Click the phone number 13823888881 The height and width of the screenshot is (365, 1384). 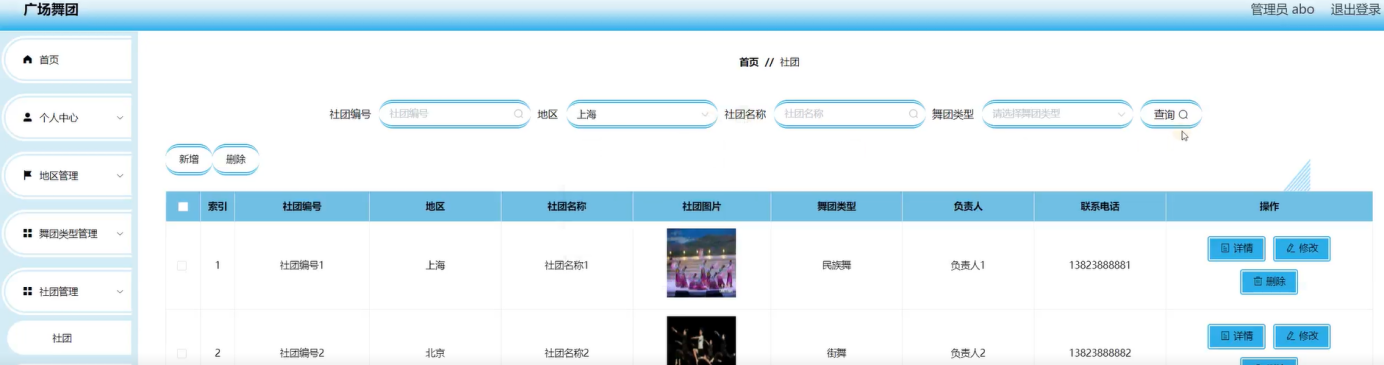1100,266
